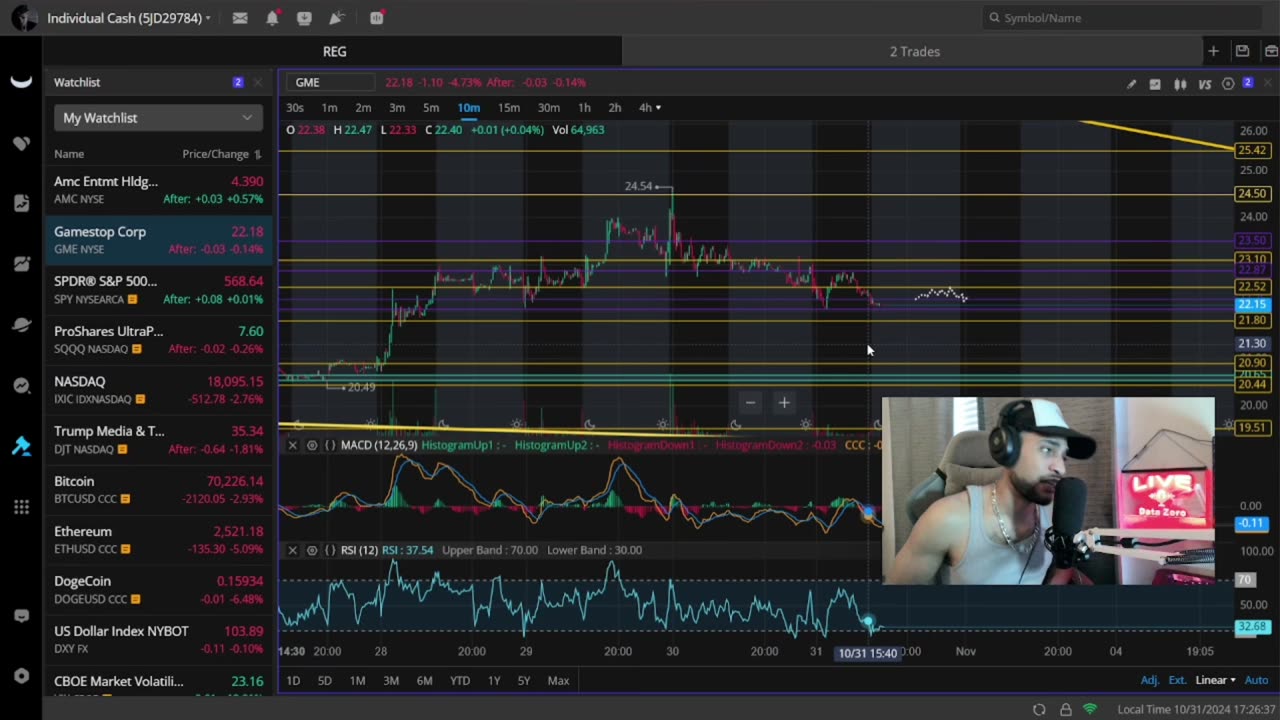The height and width of the screenshot is (720, 1280).
Task: Set chart range to YTD
Action: 460,681
